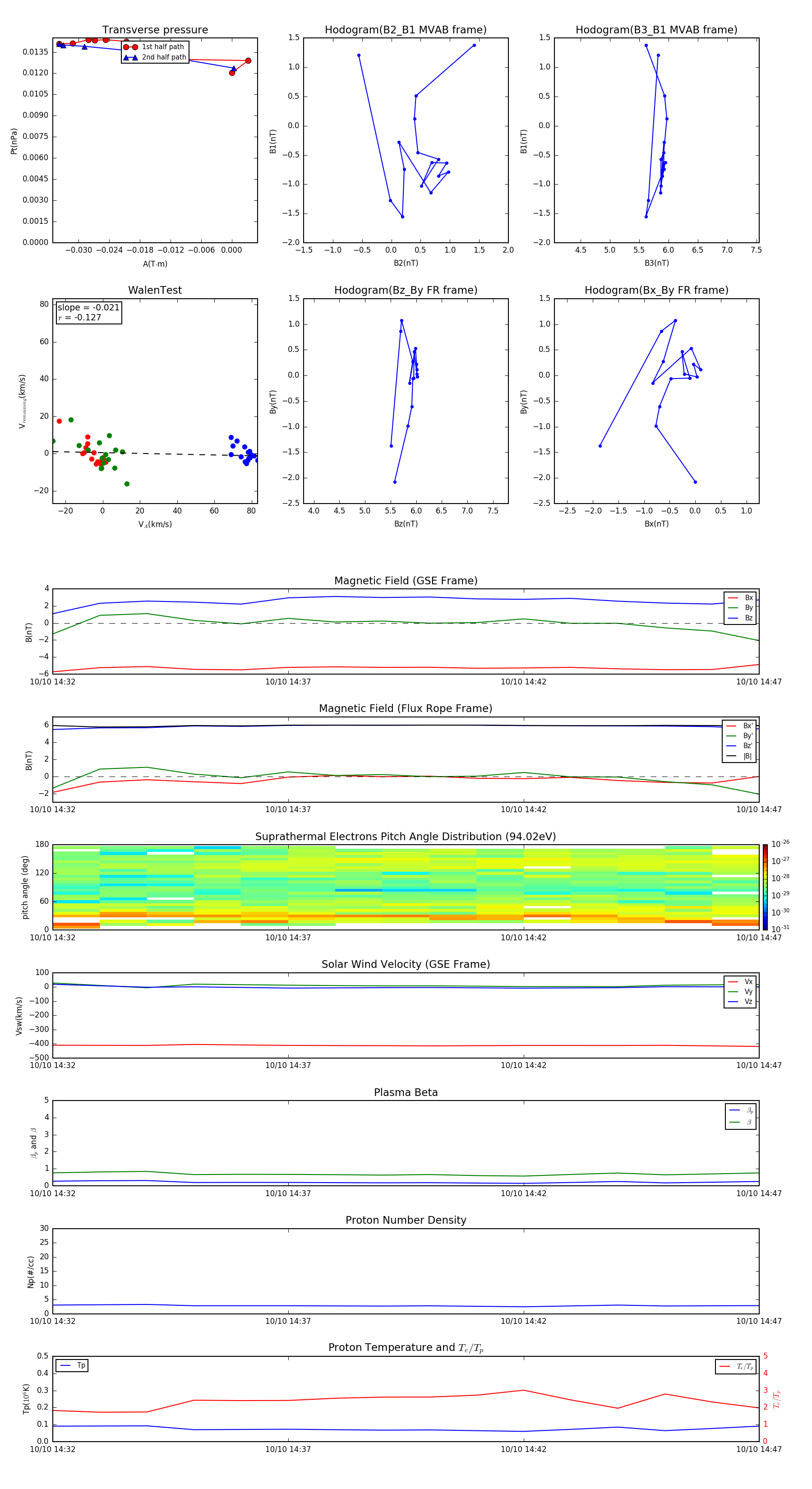Click the pitch angle distribution colorbar

765,886
